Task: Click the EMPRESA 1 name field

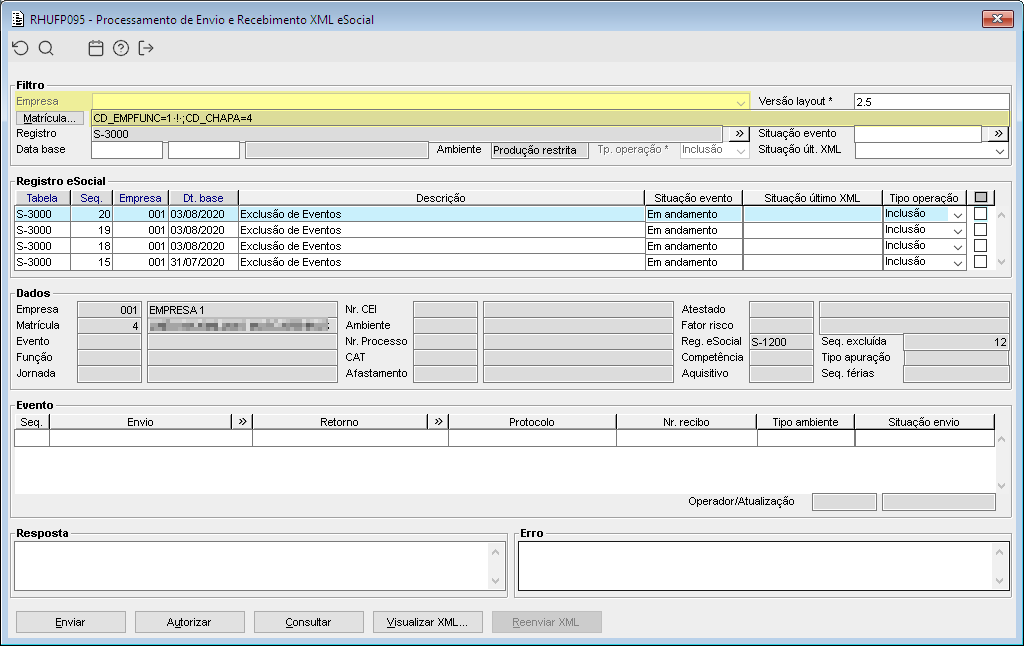Action: tap(242, 310)
